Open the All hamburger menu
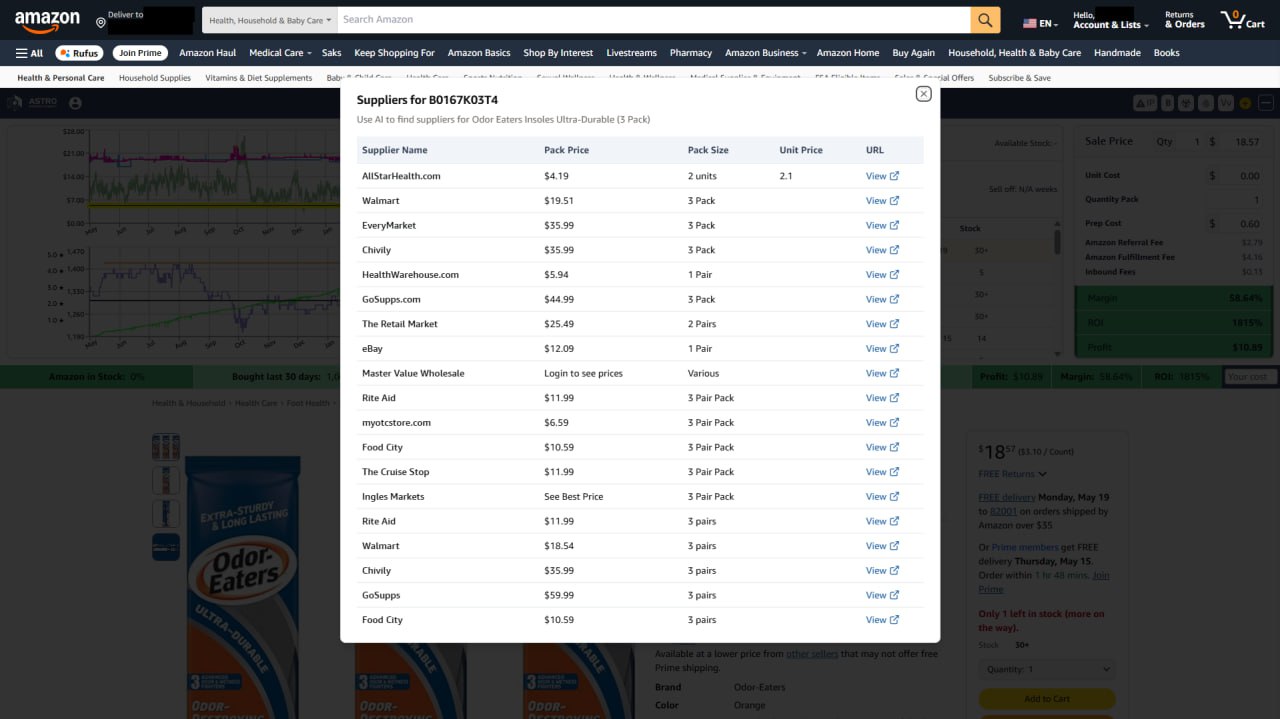Viewport: 1280px width, 719px height. (29, 53)
